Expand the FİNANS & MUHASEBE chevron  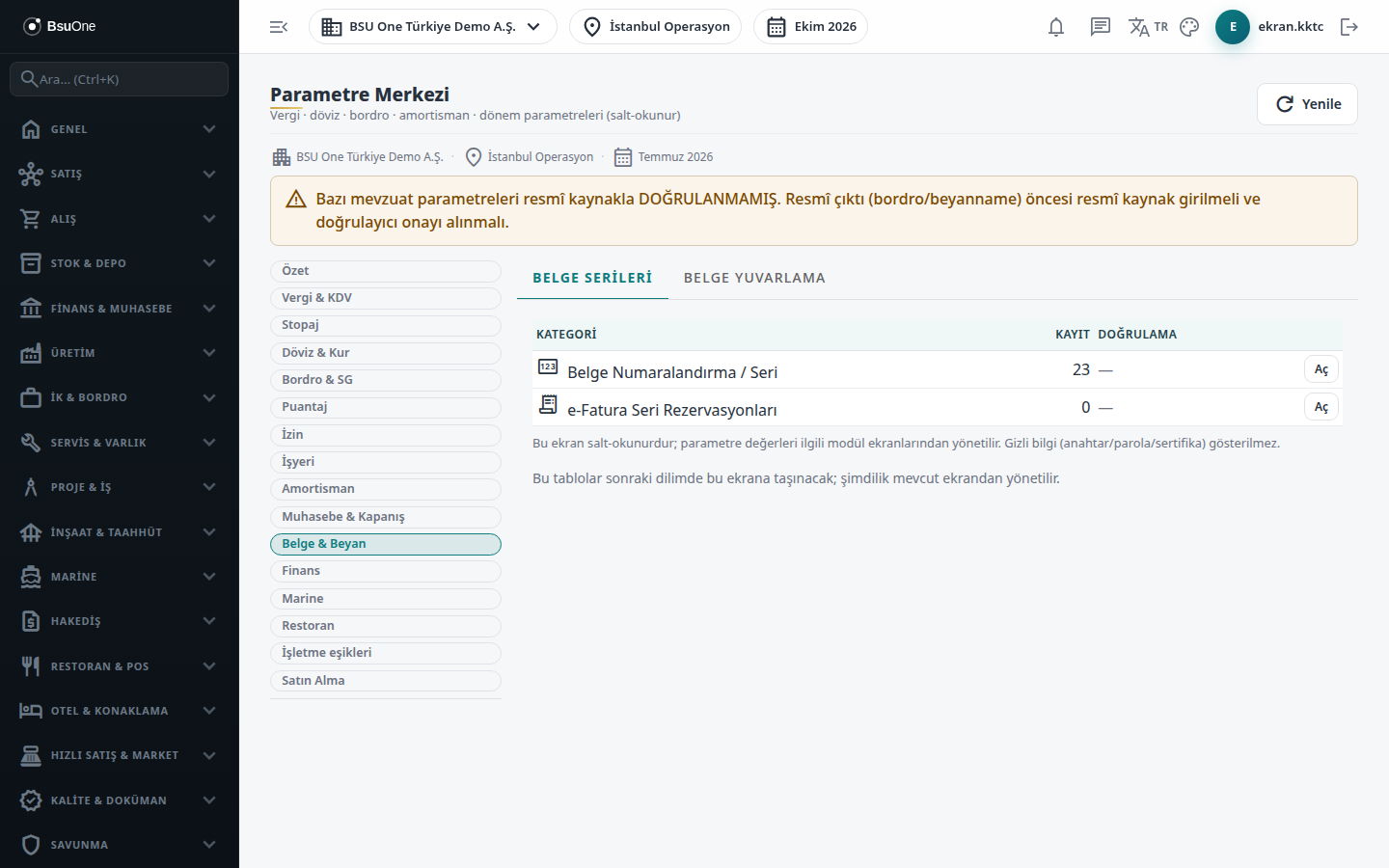pyautogui.click(x=209, y=309)
